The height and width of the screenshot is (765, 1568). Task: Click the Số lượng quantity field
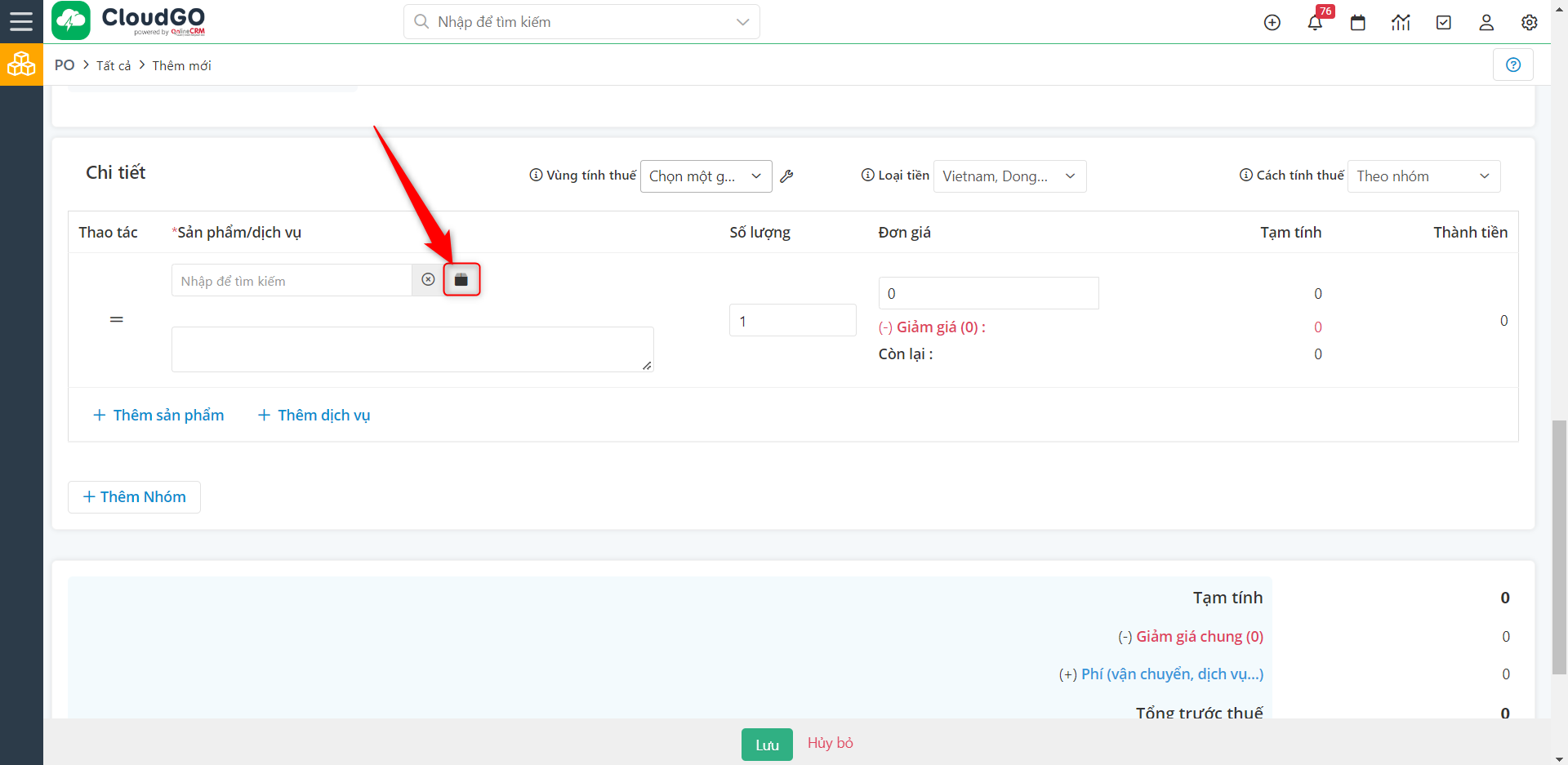tap(791, 321)
